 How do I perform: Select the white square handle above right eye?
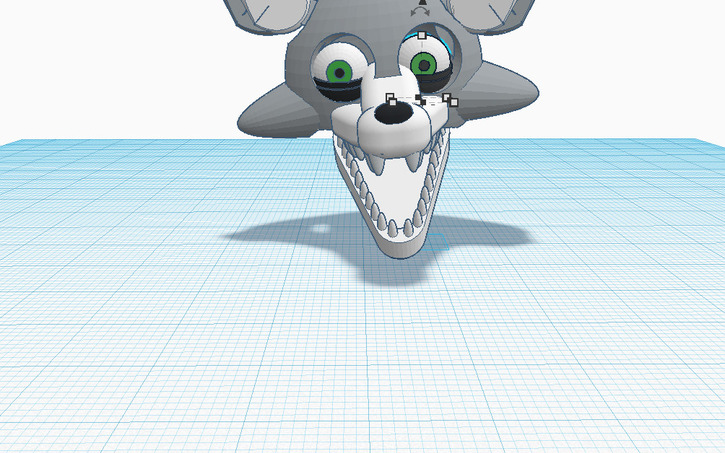pyautogui.click(x=422, y=35)
